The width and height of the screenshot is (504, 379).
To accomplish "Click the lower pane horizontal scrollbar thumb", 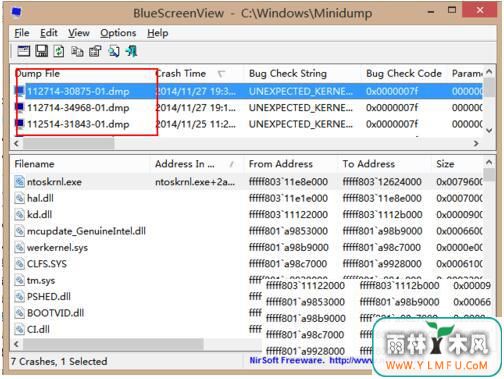I will pyautogui.click(x=113, y=344).
